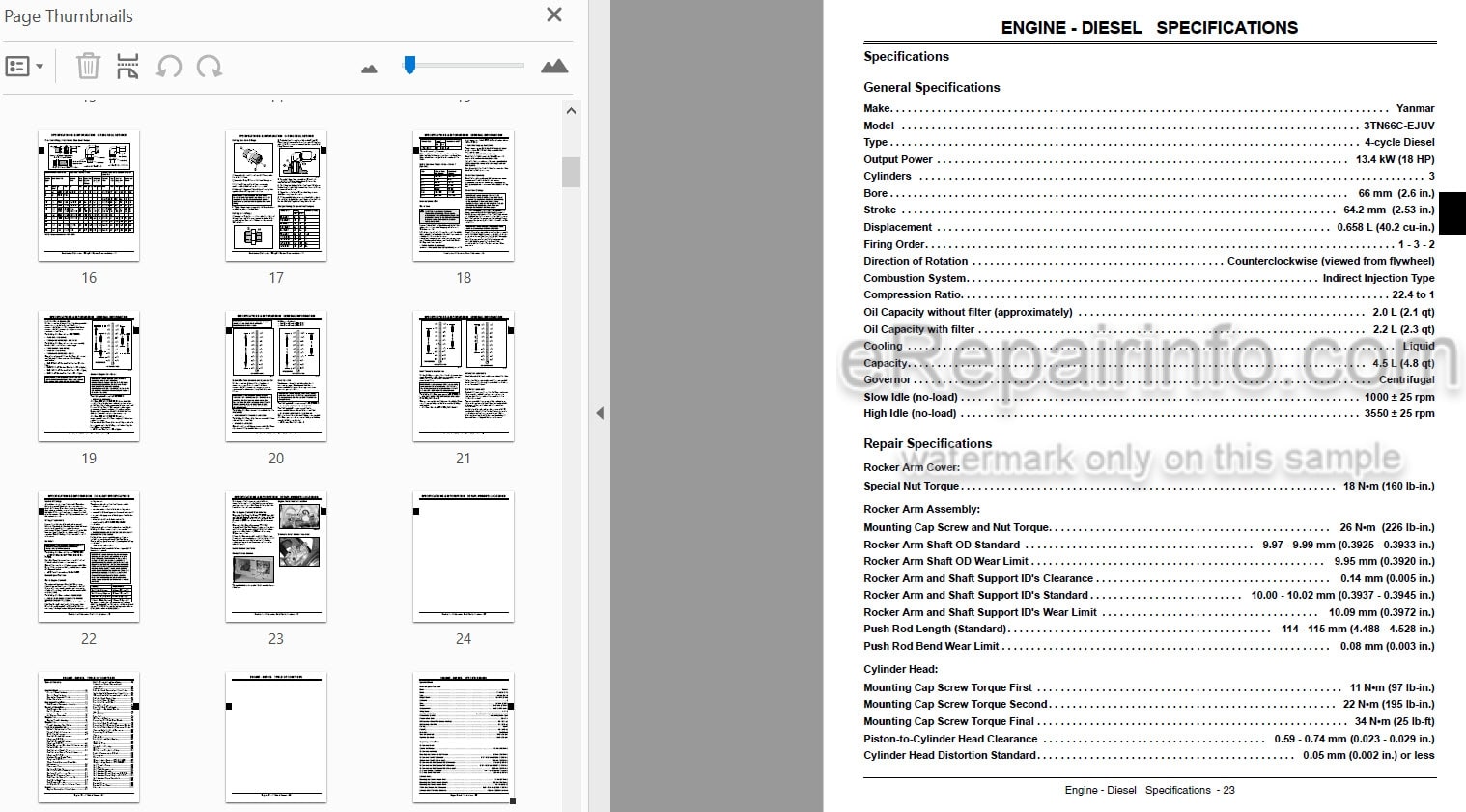Open the print pages tool icon
This screenshot has height=812, width=1466.
[x=127, y=67]
